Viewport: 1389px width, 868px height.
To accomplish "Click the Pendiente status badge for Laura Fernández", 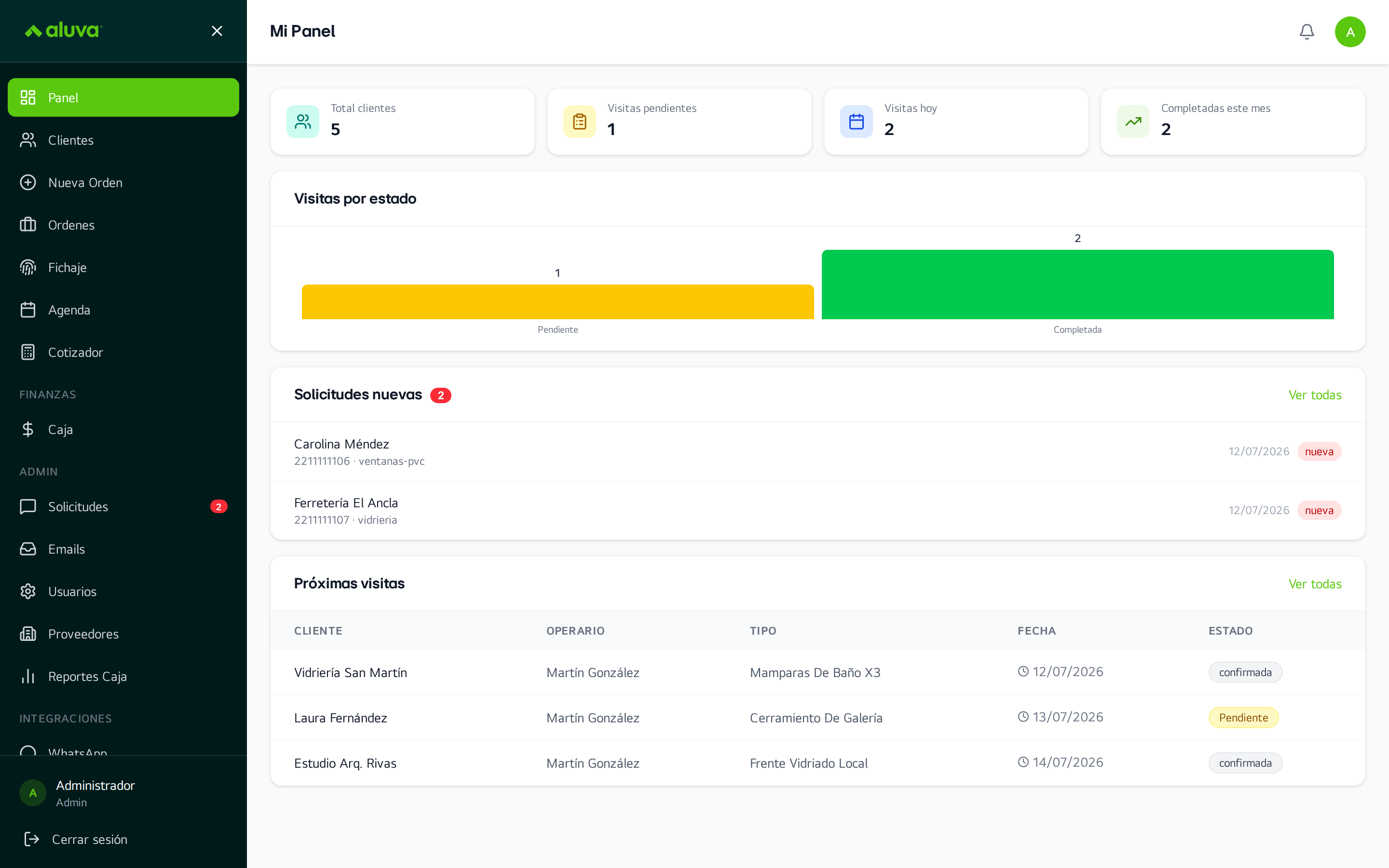I will [1243, 718].
